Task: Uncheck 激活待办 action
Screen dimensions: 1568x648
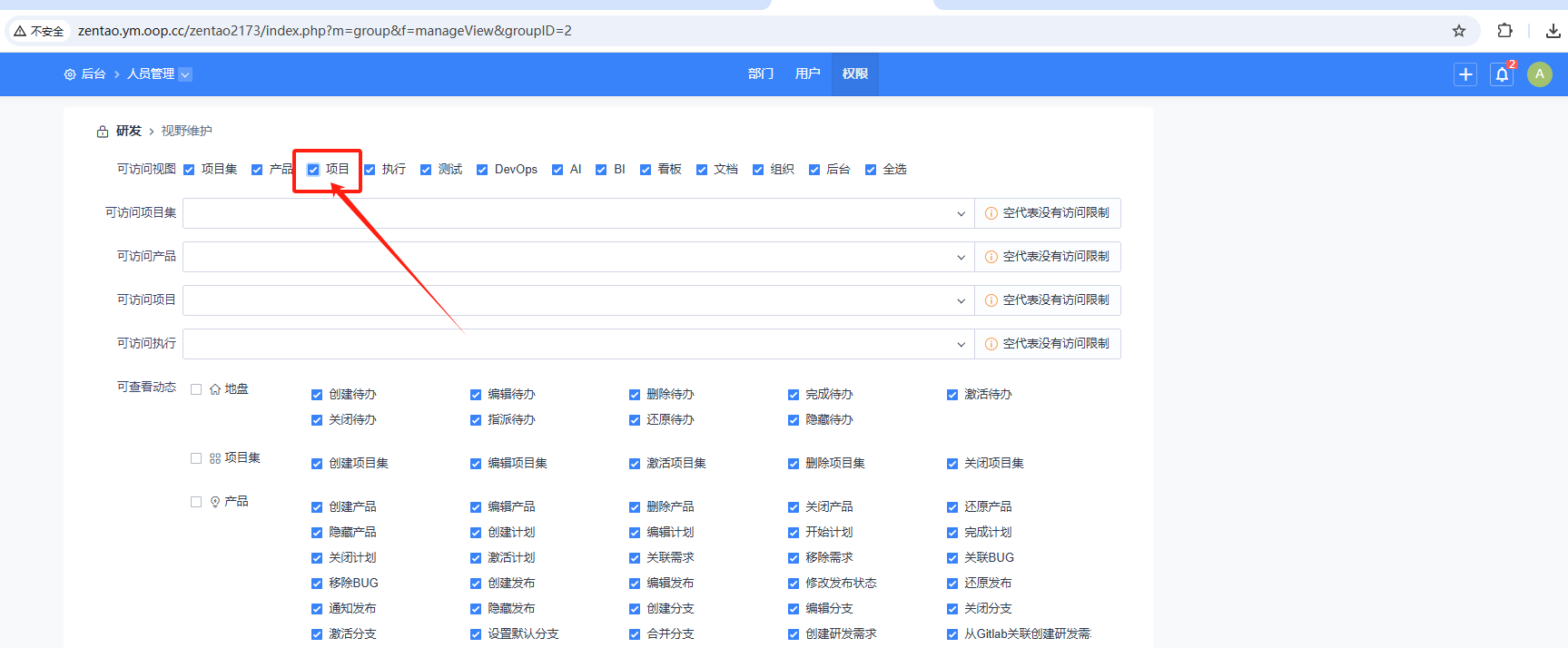Action: pos(952,395)
